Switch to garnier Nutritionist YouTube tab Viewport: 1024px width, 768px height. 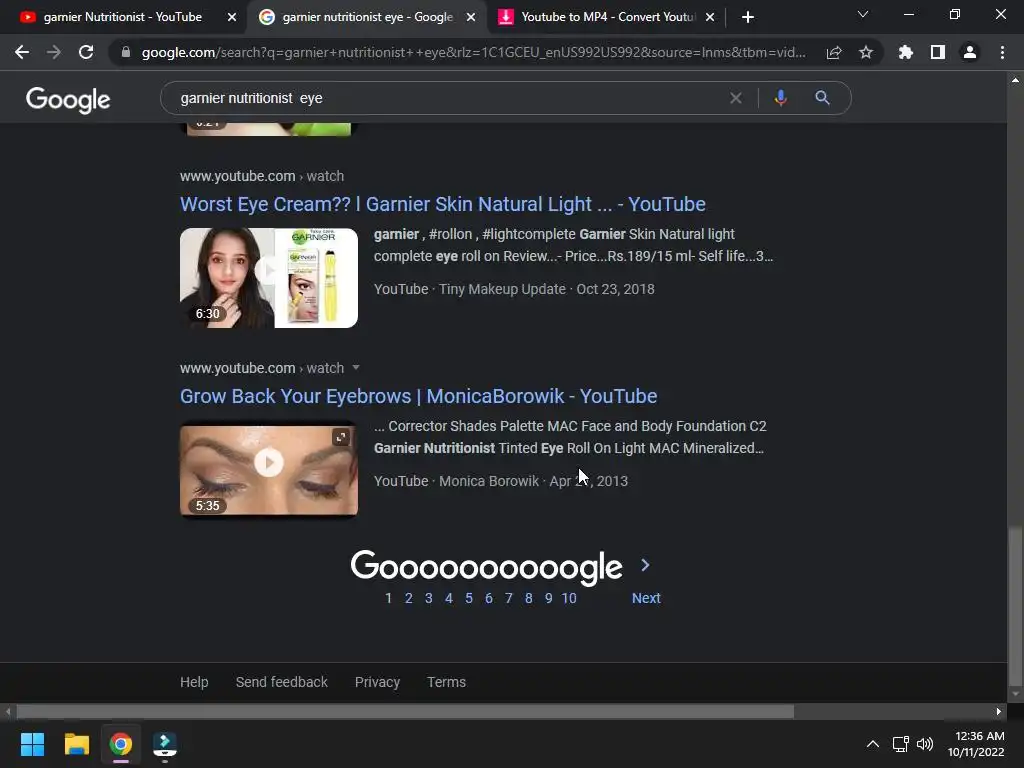click(x=123, y=17)
